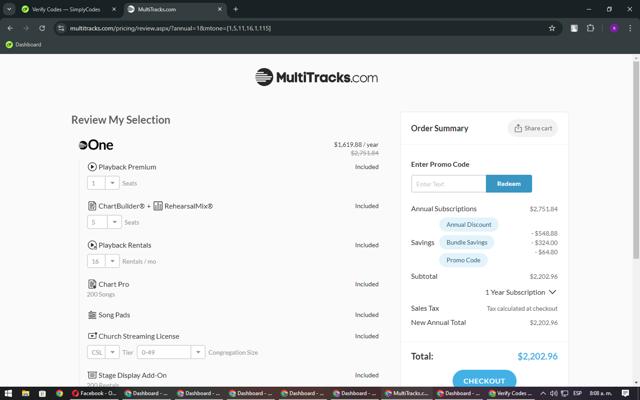Close the Verify Codes tab
640x400 pixels.
tap(114, 9)
